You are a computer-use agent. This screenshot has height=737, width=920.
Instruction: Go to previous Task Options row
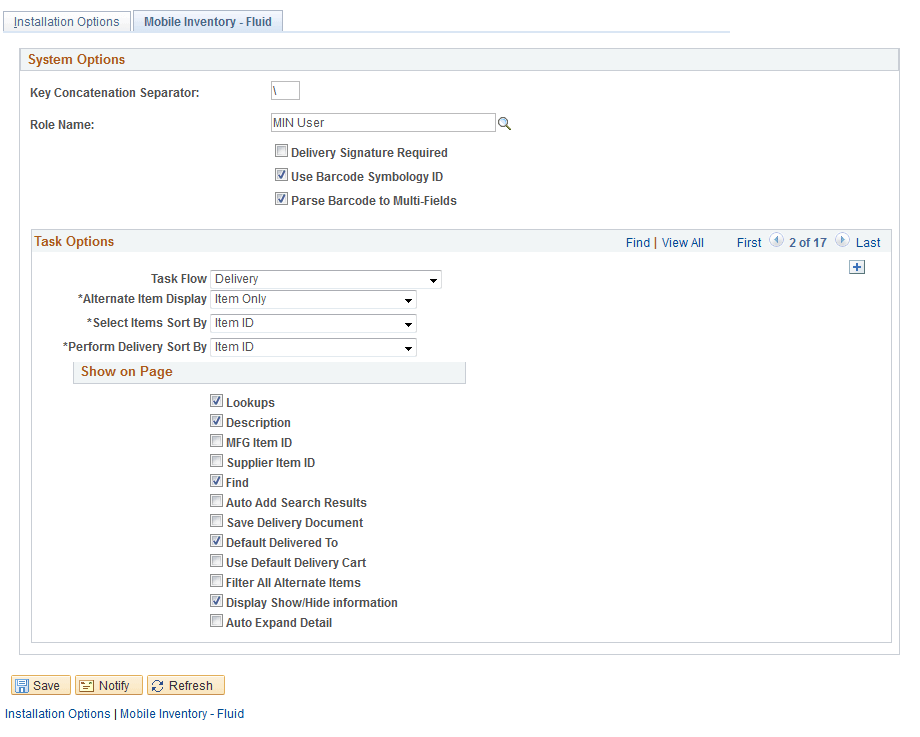(776, 241)
